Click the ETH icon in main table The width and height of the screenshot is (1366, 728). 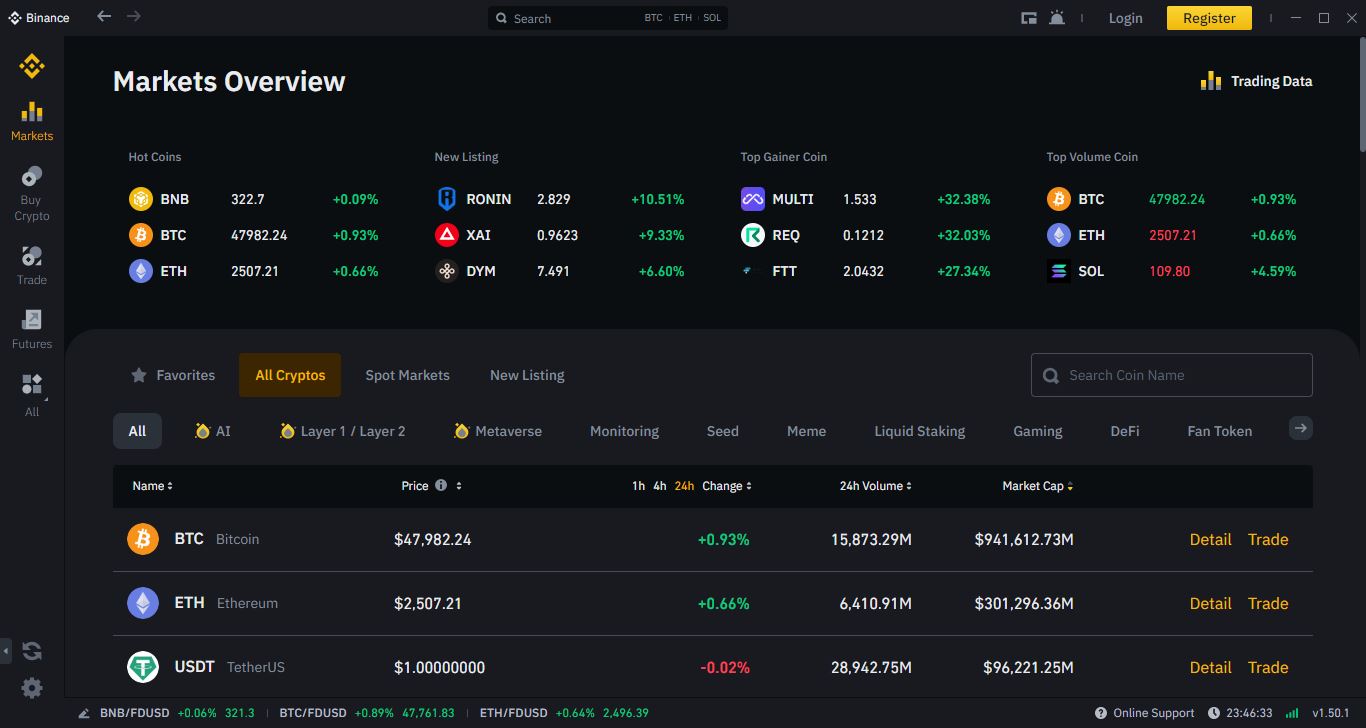[143, 603]
